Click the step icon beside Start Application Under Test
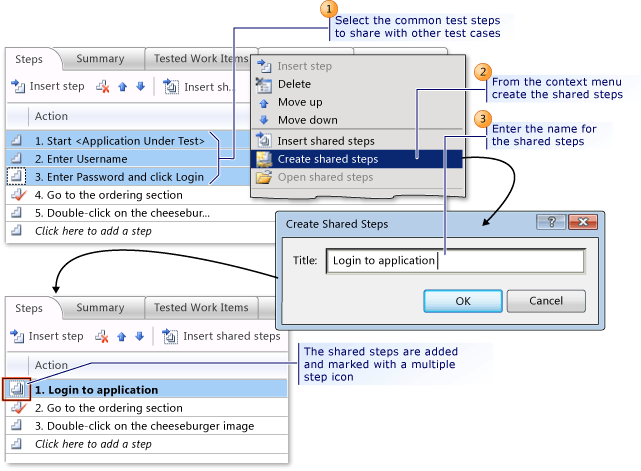Viewport: 641px width, 471px height. (16, 141)
